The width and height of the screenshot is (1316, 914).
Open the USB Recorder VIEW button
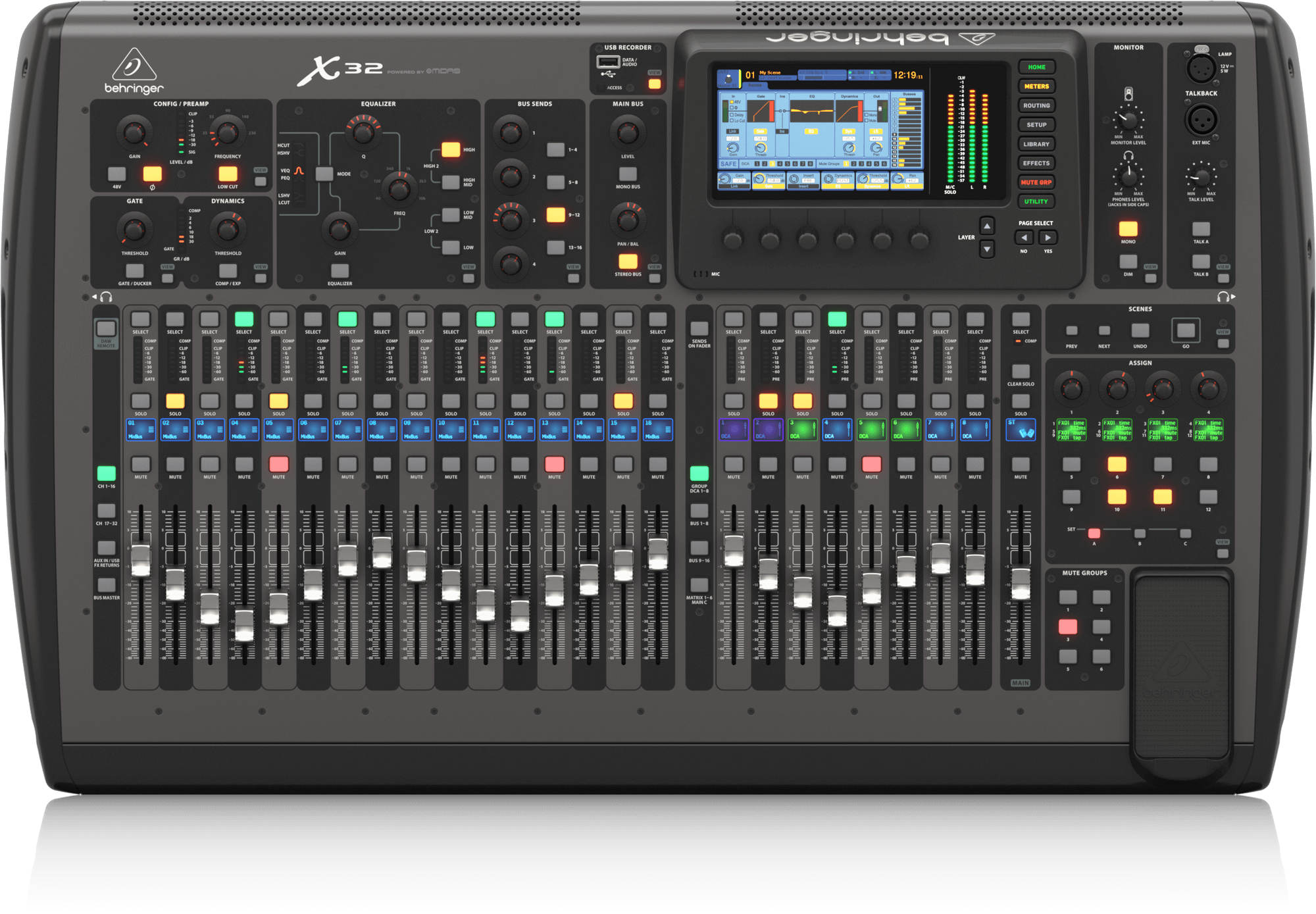pyautogui.click(x=655, y=84)
